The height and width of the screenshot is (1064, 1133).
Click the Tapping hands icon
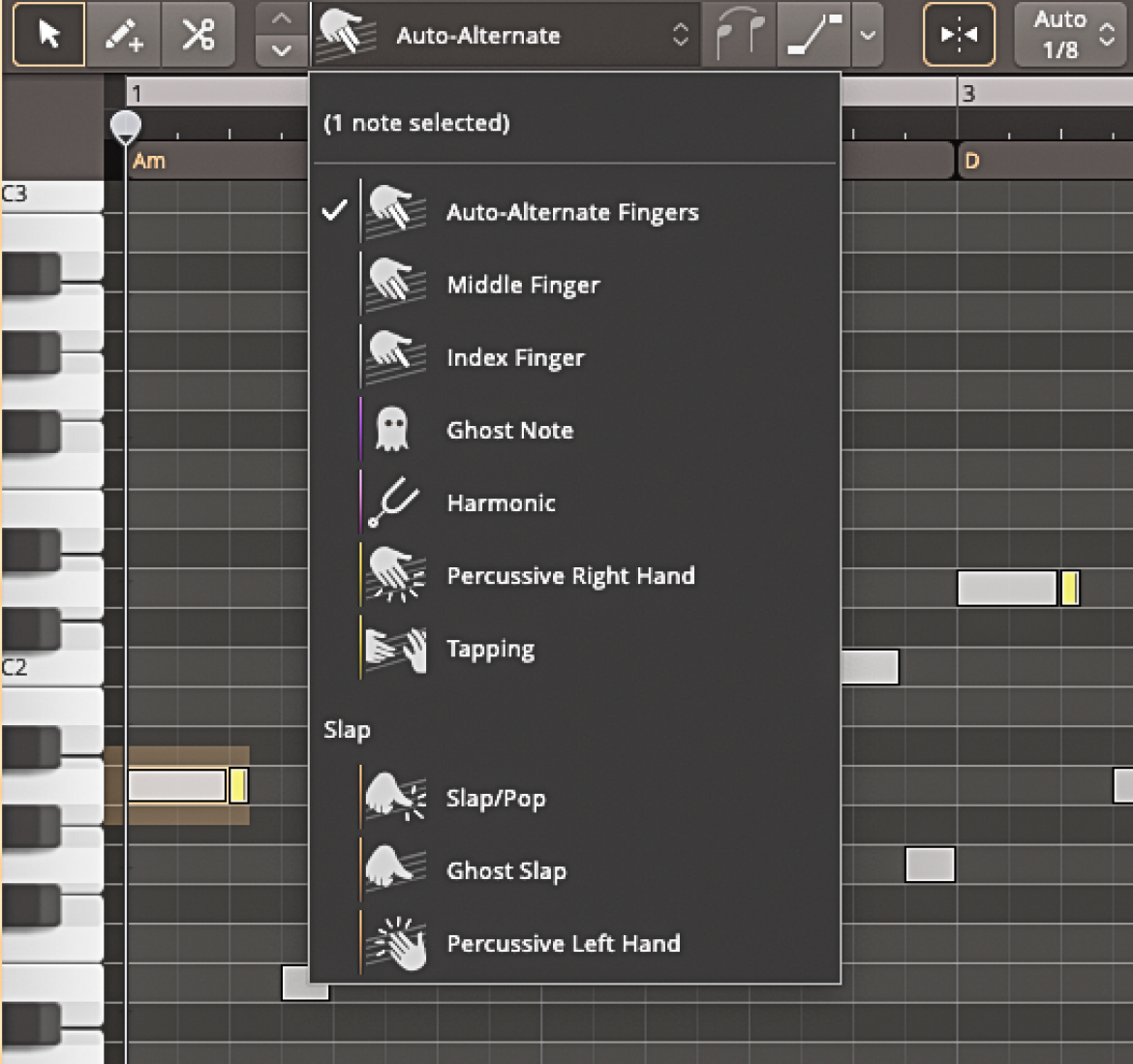click(x=395, y=649)
